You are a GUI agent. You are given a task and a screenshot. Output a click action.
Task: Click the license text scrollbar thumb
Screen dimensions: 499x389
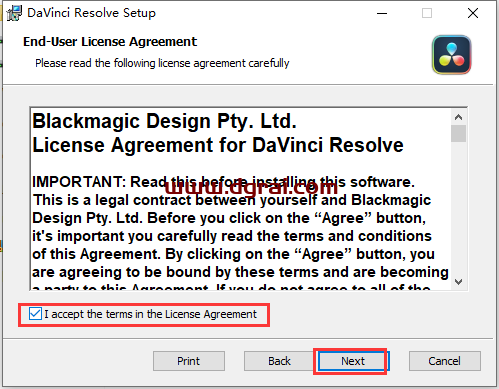click(459, 133)
